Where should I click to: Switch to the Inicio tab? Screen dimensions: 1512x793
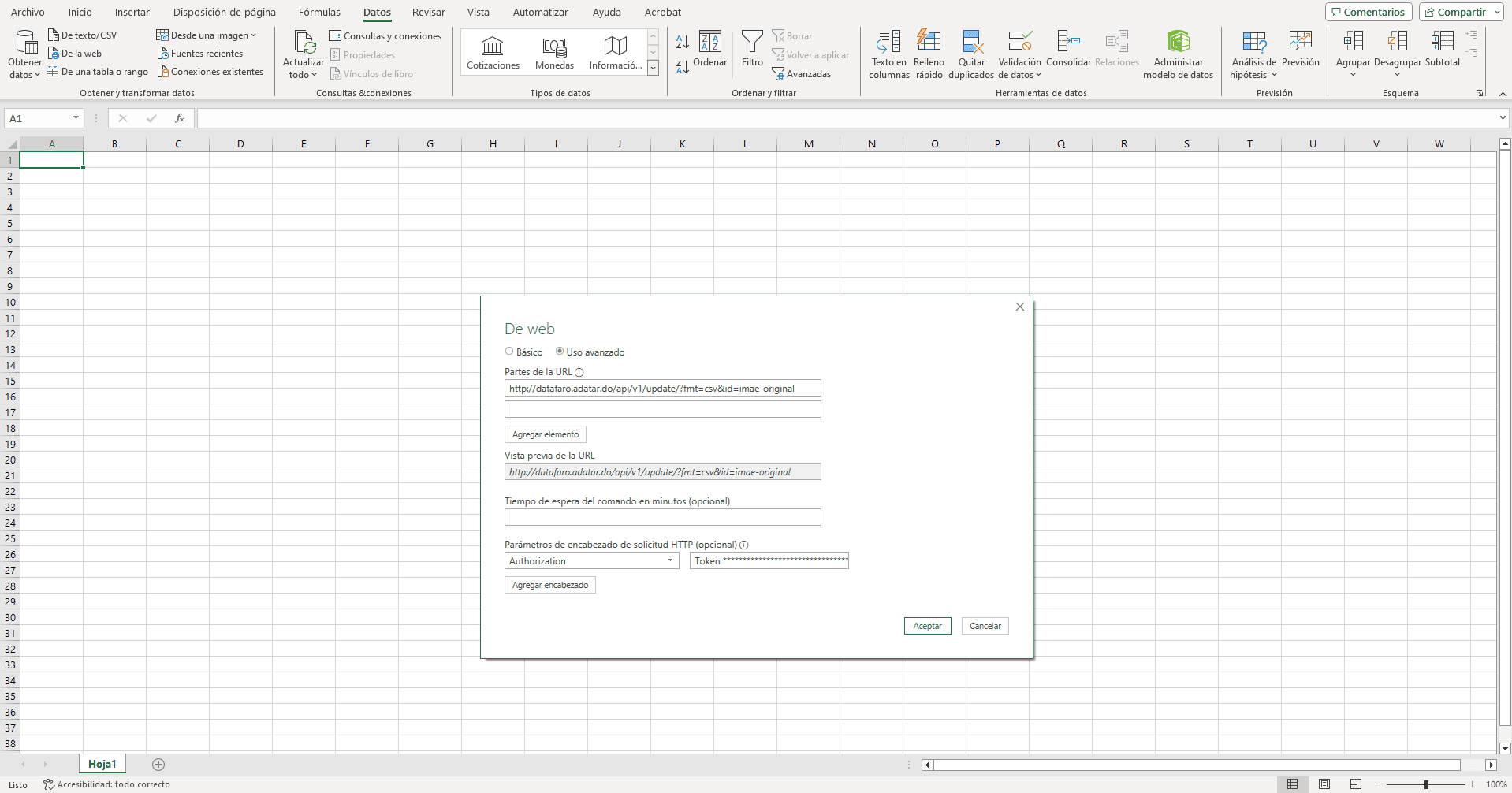(80, 12)
